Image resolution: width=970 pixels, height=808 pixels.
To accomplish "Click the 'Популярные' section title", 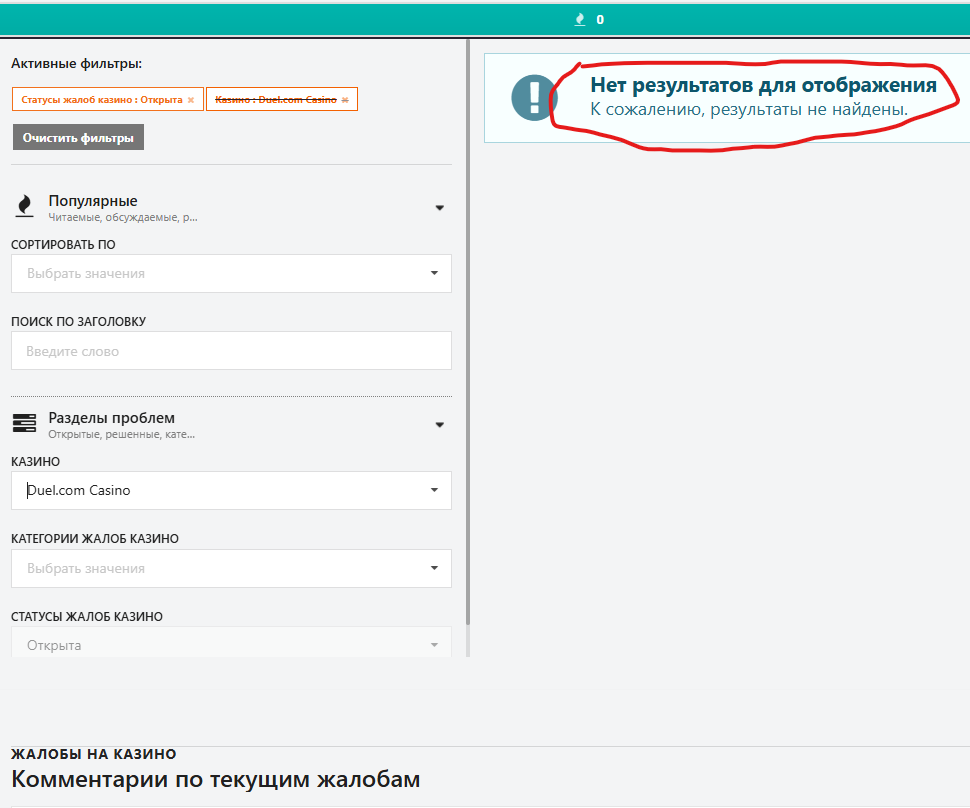I will [93, 201].
